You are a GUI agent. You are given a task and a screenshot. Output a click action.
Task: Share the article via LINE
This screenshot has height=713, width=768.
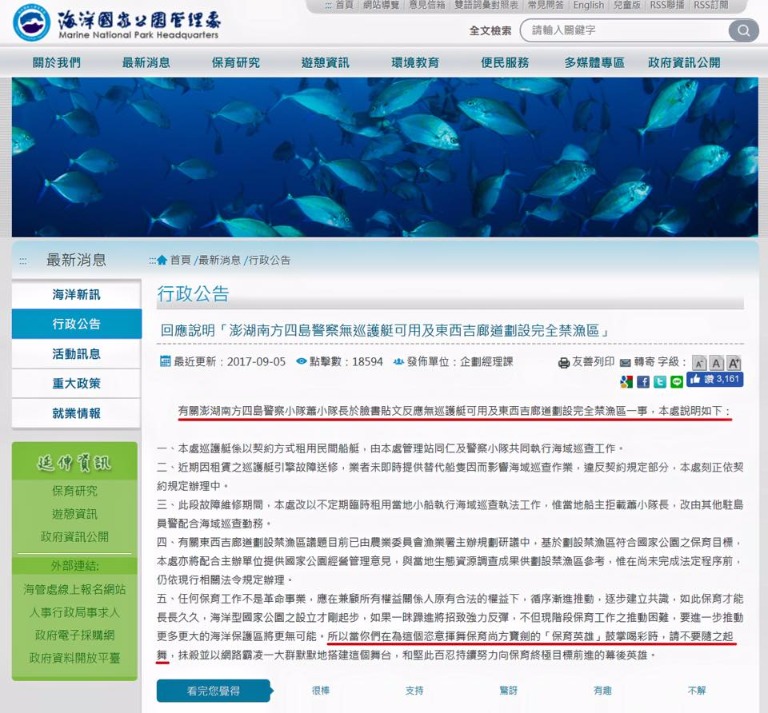[676, 381]
